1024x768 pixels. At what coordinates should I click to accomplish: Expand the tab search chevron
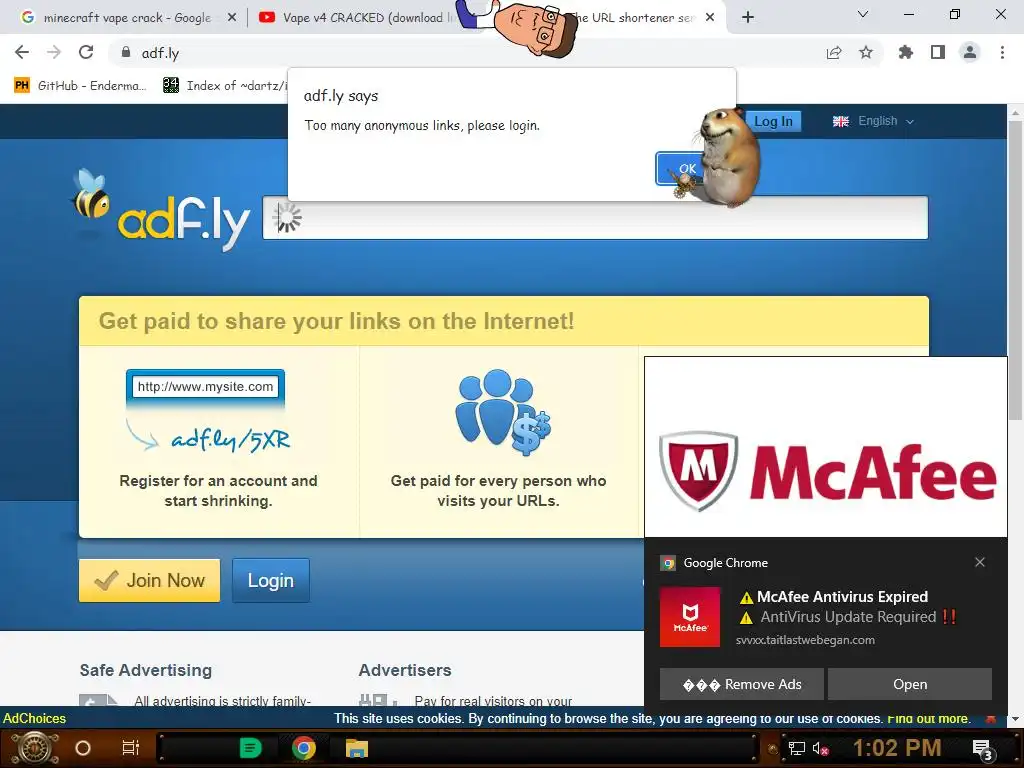point(863,14)
